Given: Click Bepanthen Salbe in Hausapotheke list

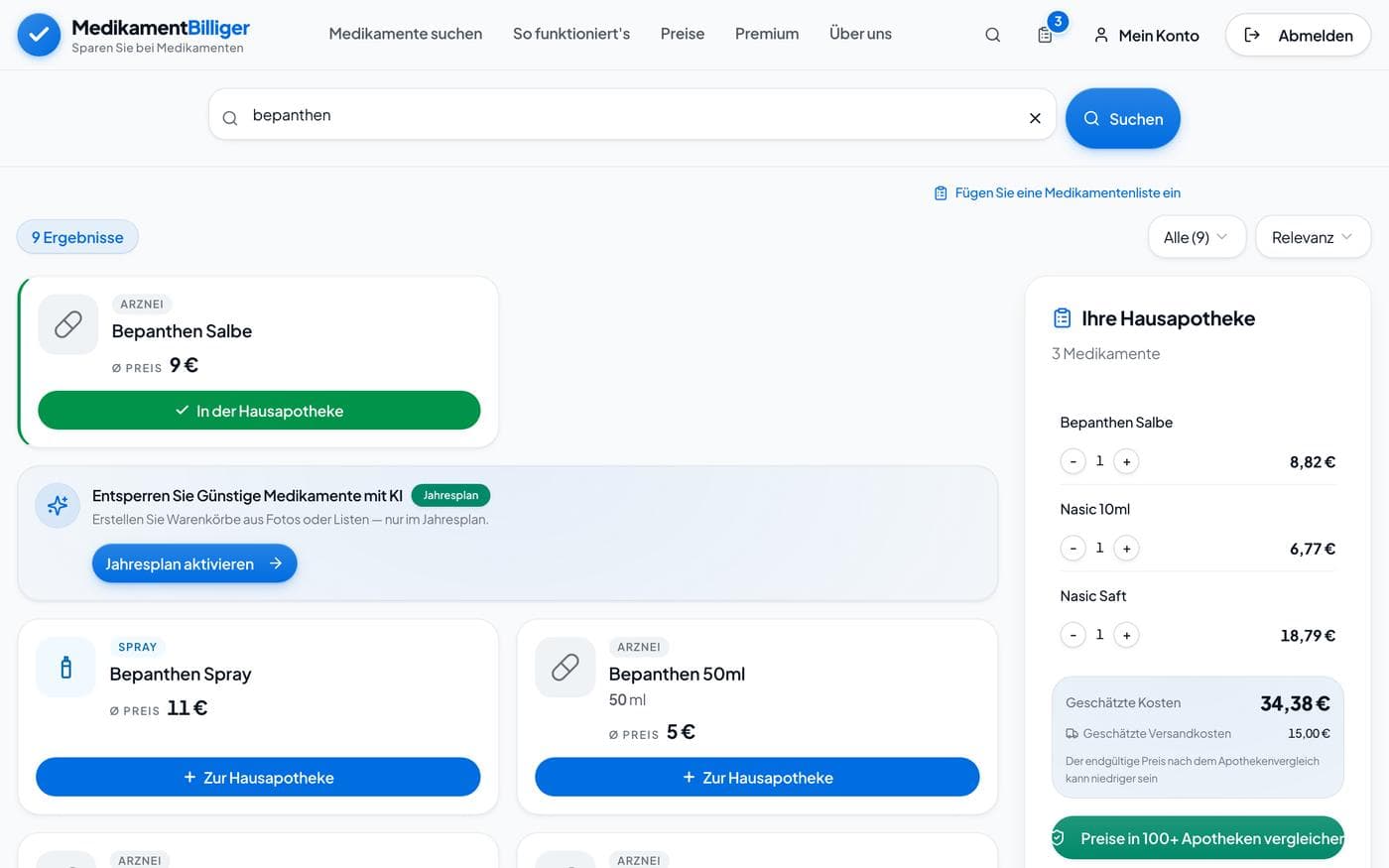Looking at the screenshot, I should click(x=1116, y=423).
